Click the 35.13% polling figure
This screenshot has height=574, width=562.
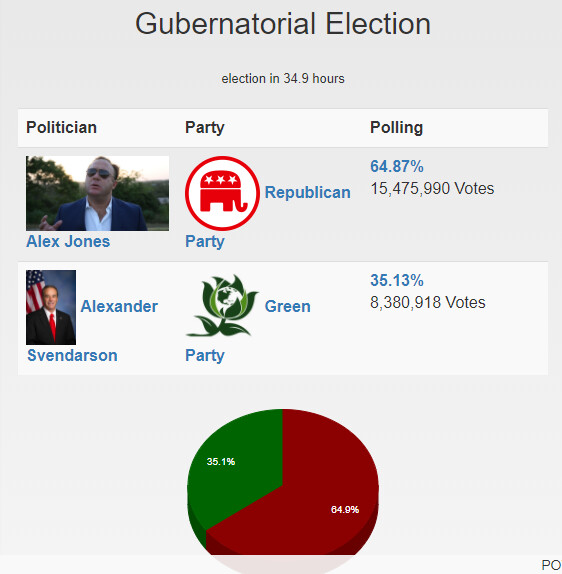[x=397, y=280]
